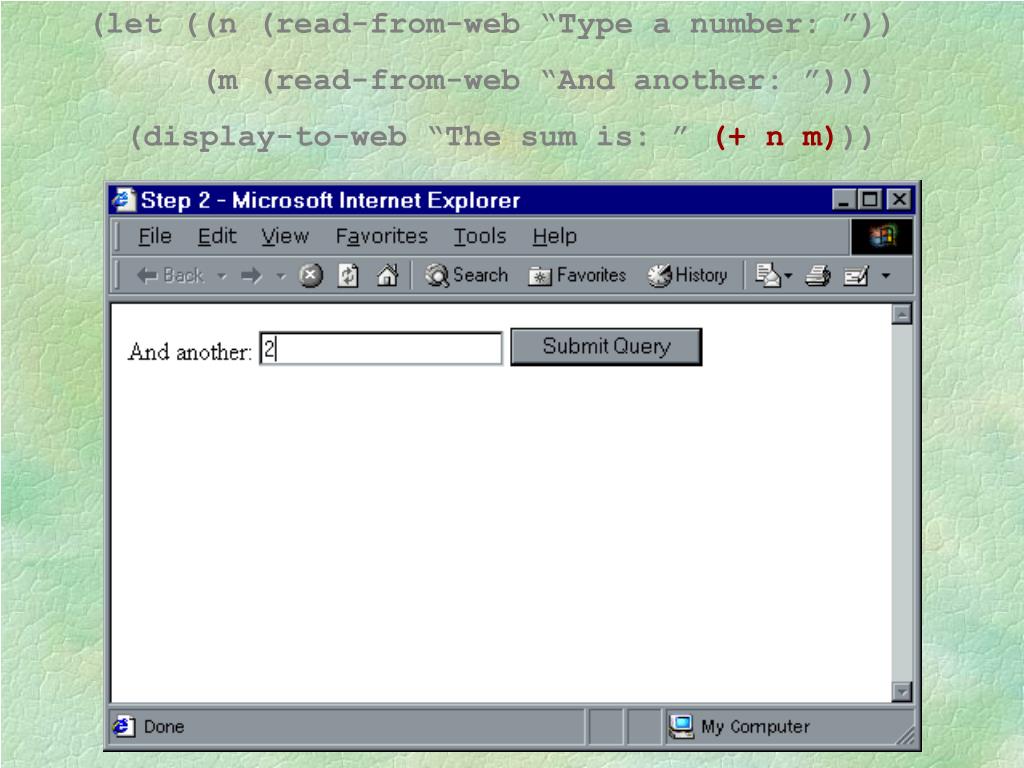The image size is (1024, 768).
Task: Open the History toolbar button
Action: coord(687,276)
